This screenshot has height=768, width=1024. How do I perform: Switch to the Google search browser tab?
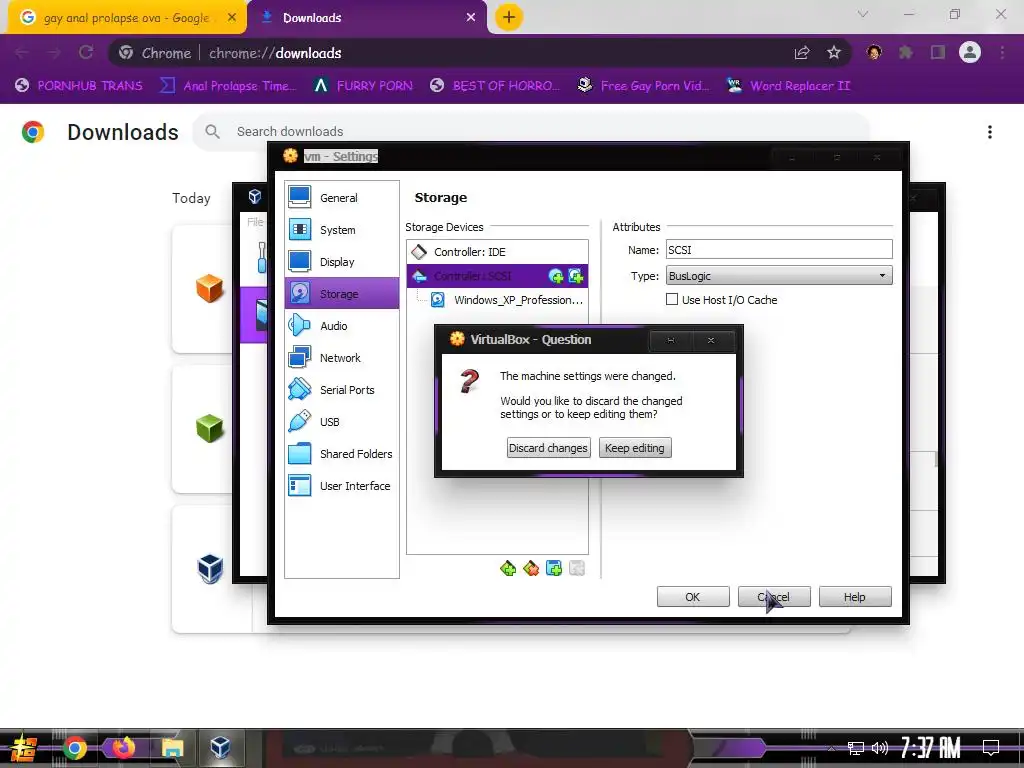[126, 18]
